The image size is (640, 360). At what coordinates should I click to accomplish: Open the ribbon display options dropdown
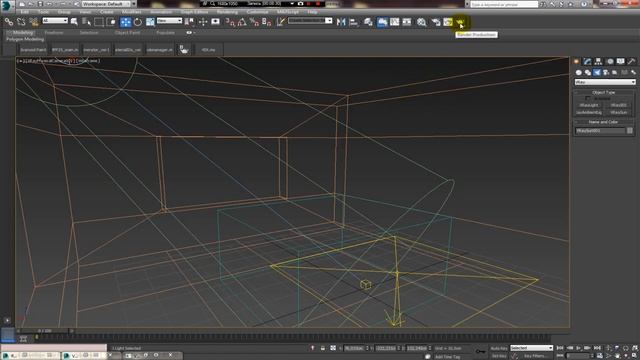190,33
